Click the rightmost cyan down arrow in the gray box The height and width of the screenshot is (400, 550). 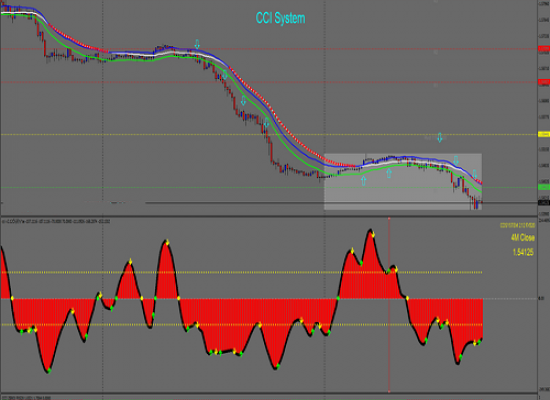point(475,174)
